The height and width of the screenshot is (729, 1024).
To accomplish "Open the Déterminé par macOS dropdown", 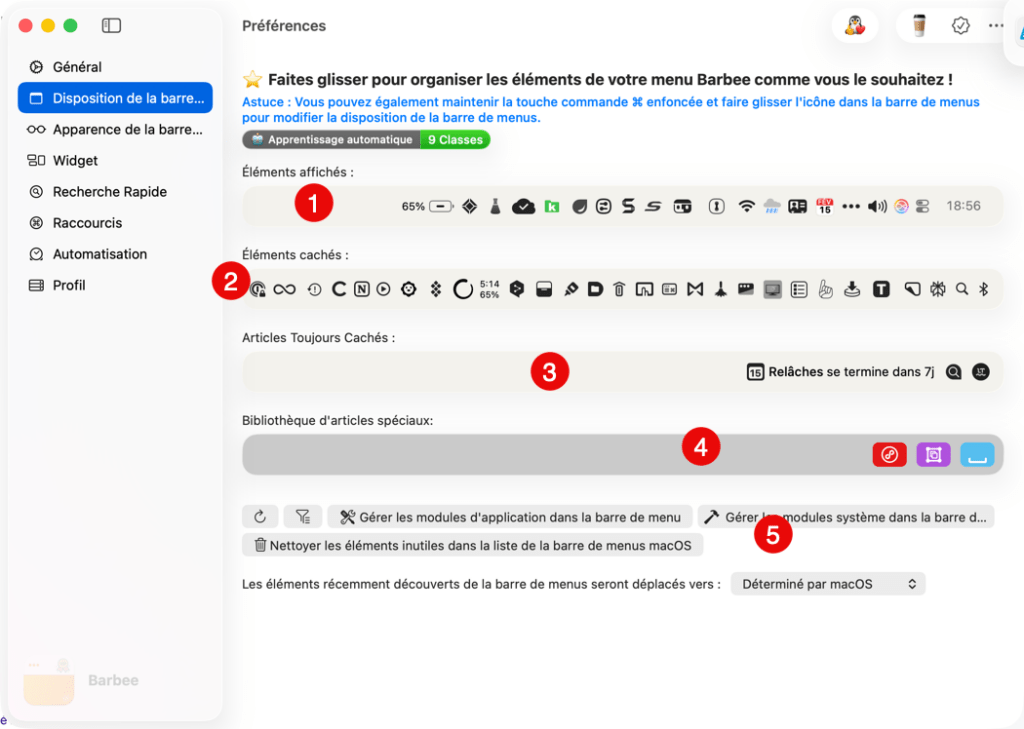I will click(828, 583).
